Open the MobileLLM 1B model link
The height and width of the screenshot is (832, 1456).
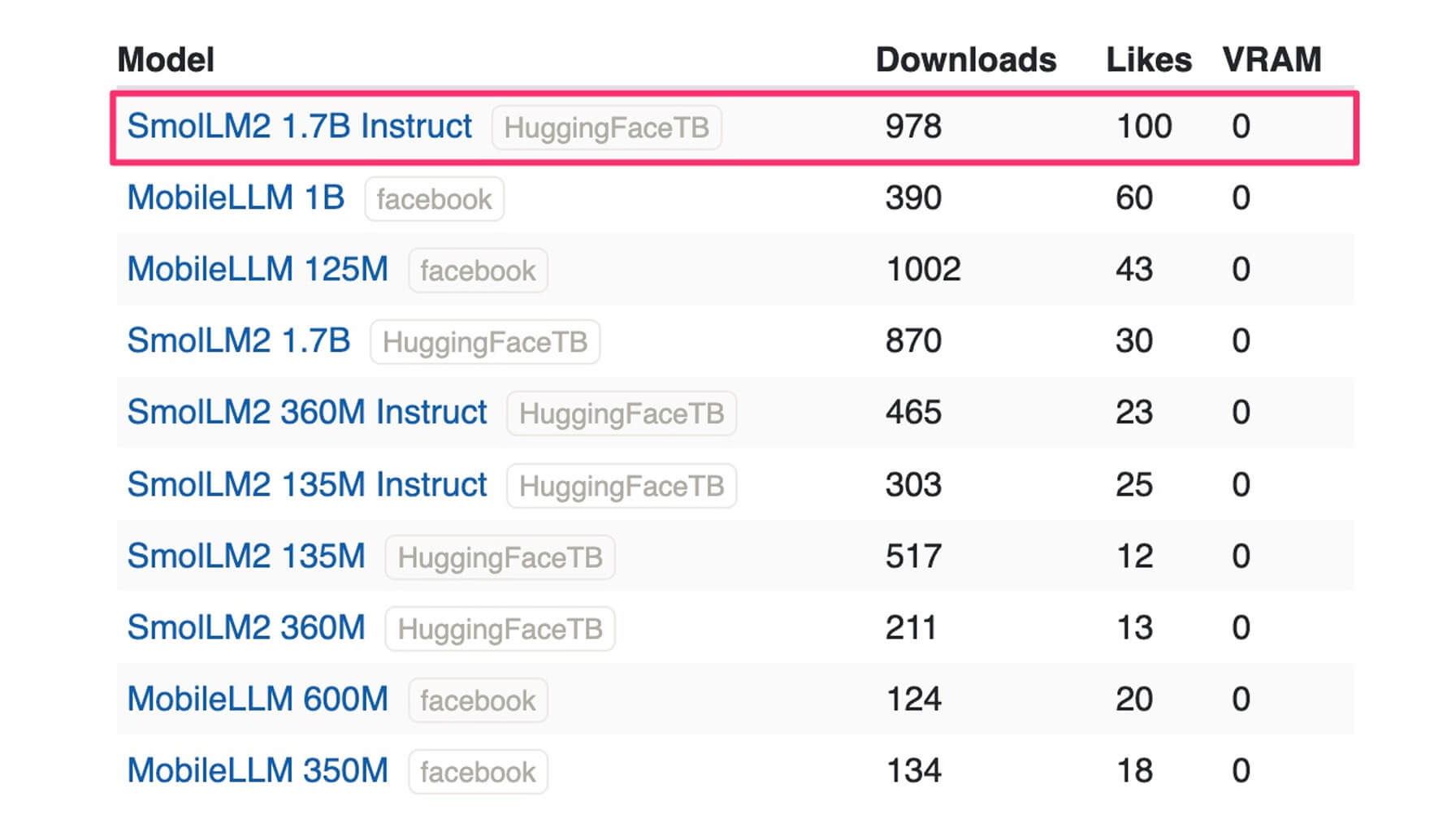pyautogui.click(x=236, y=198)
